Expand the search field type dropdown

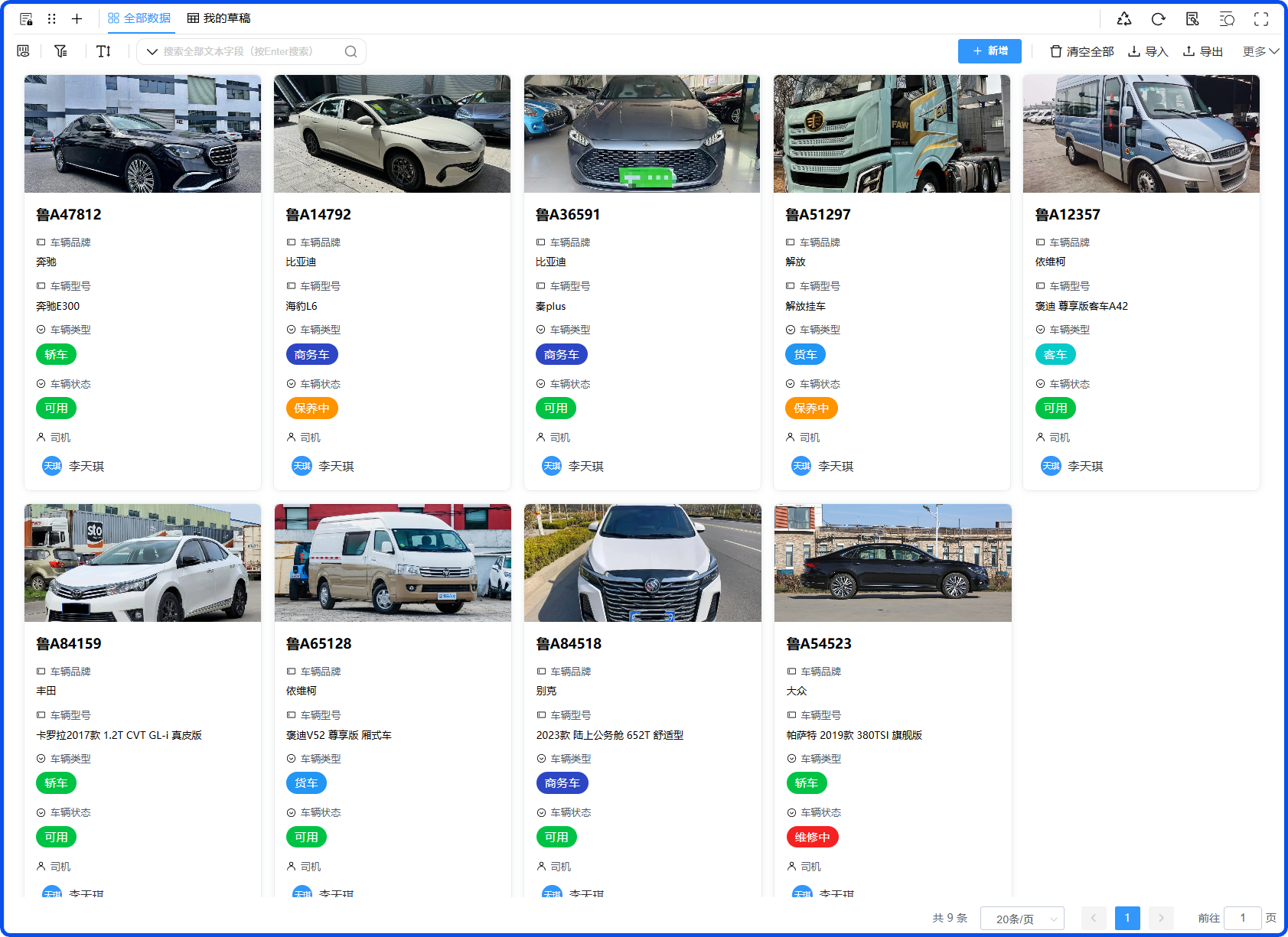point(152,51)
